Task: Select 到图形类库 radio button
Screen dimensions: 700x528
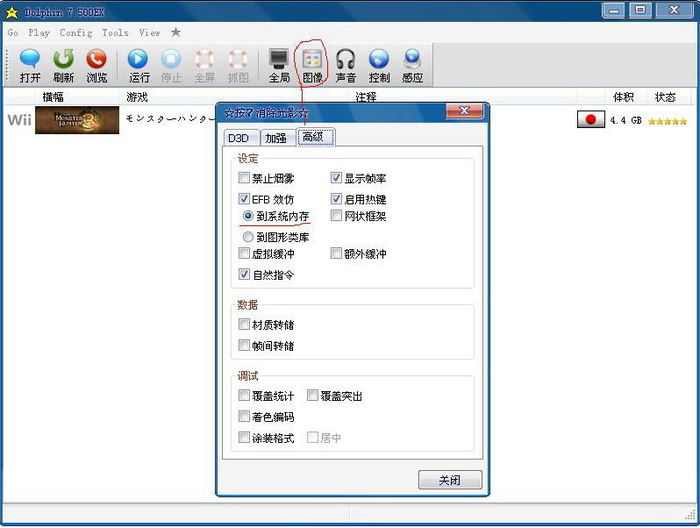Action: [x=248, y=237]
